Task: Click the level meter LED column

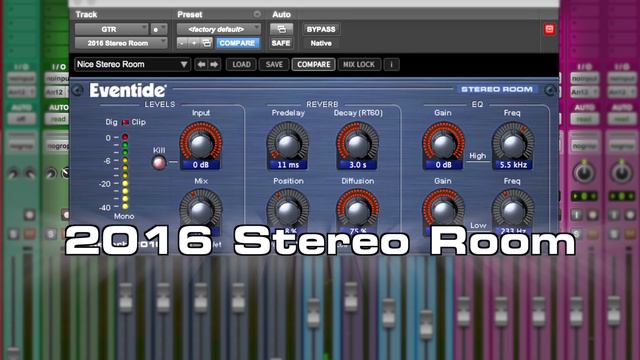Action: (125, 171)
